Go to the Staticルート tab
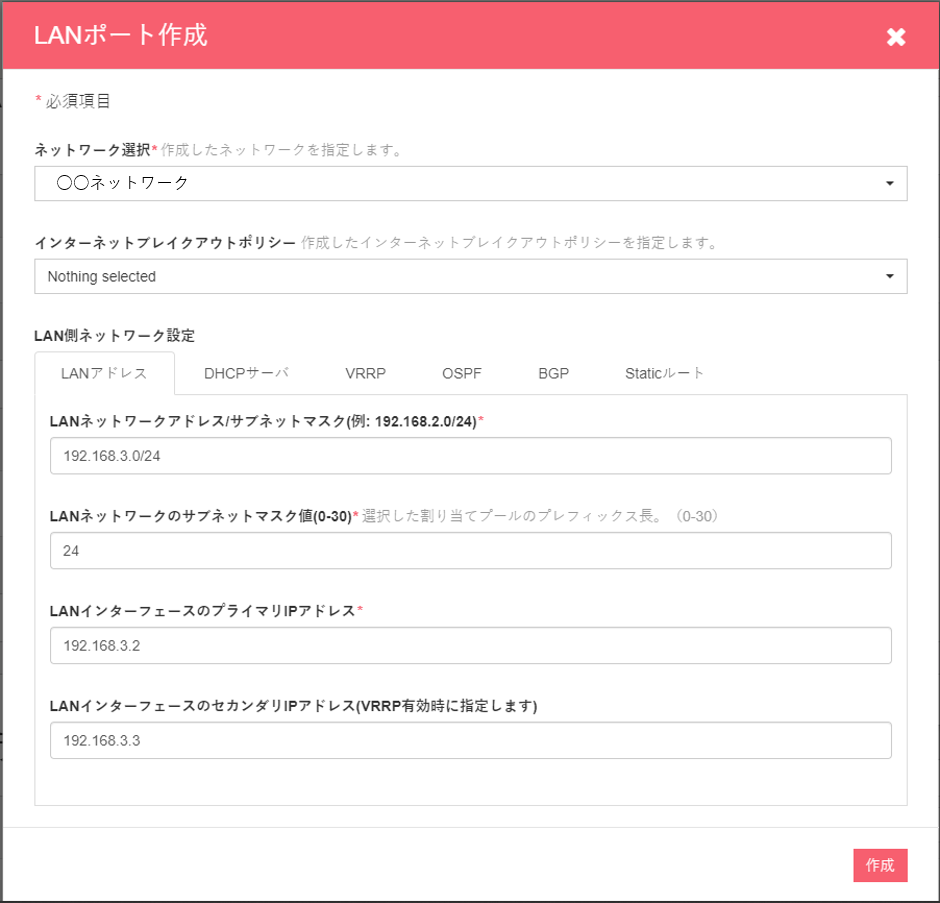 tap(664, 374)
